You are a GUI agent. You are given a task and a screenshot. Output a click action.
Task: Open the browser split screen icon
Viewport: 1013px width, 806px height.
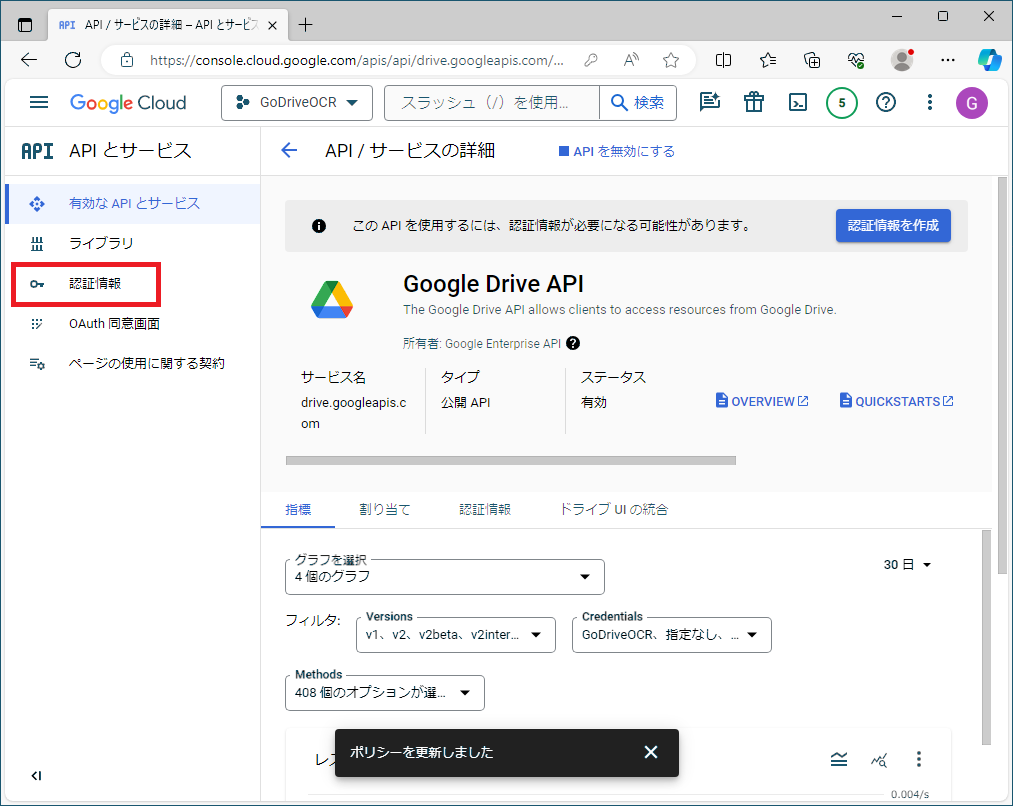(x=724, y=60)
